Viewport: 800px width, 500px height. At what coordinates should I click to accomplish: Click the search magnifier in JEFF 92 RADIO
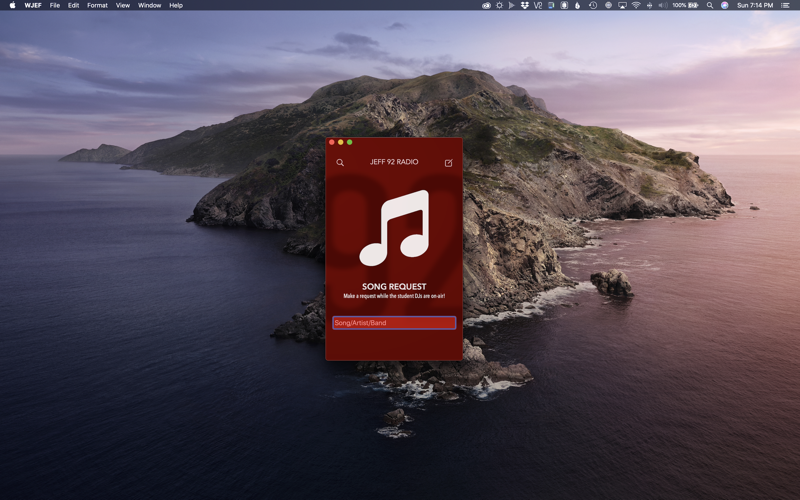[x=340, y=162]
